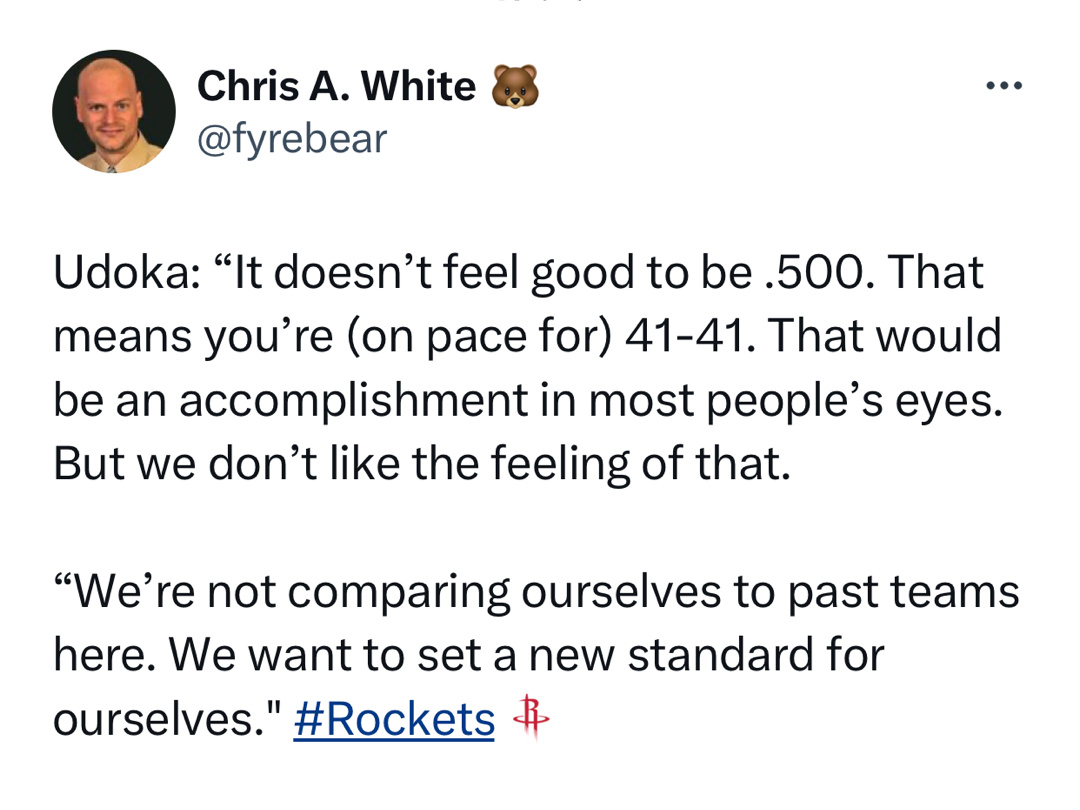Open the Chris A. White display name
The height and width of the screenshot is (810, 1080).
point(336,86)
